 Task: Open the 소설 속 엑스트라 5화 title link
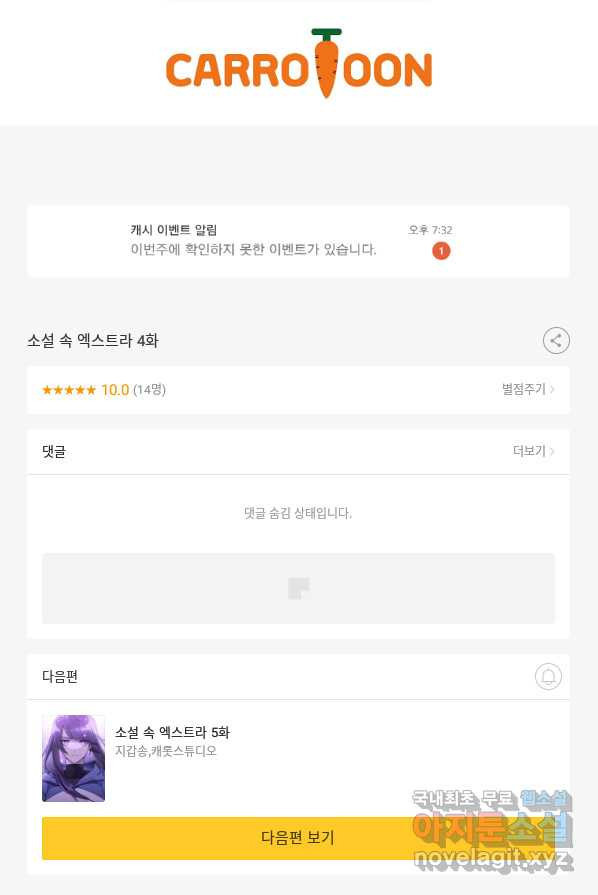pyautogui.click(x=172, y=732)
